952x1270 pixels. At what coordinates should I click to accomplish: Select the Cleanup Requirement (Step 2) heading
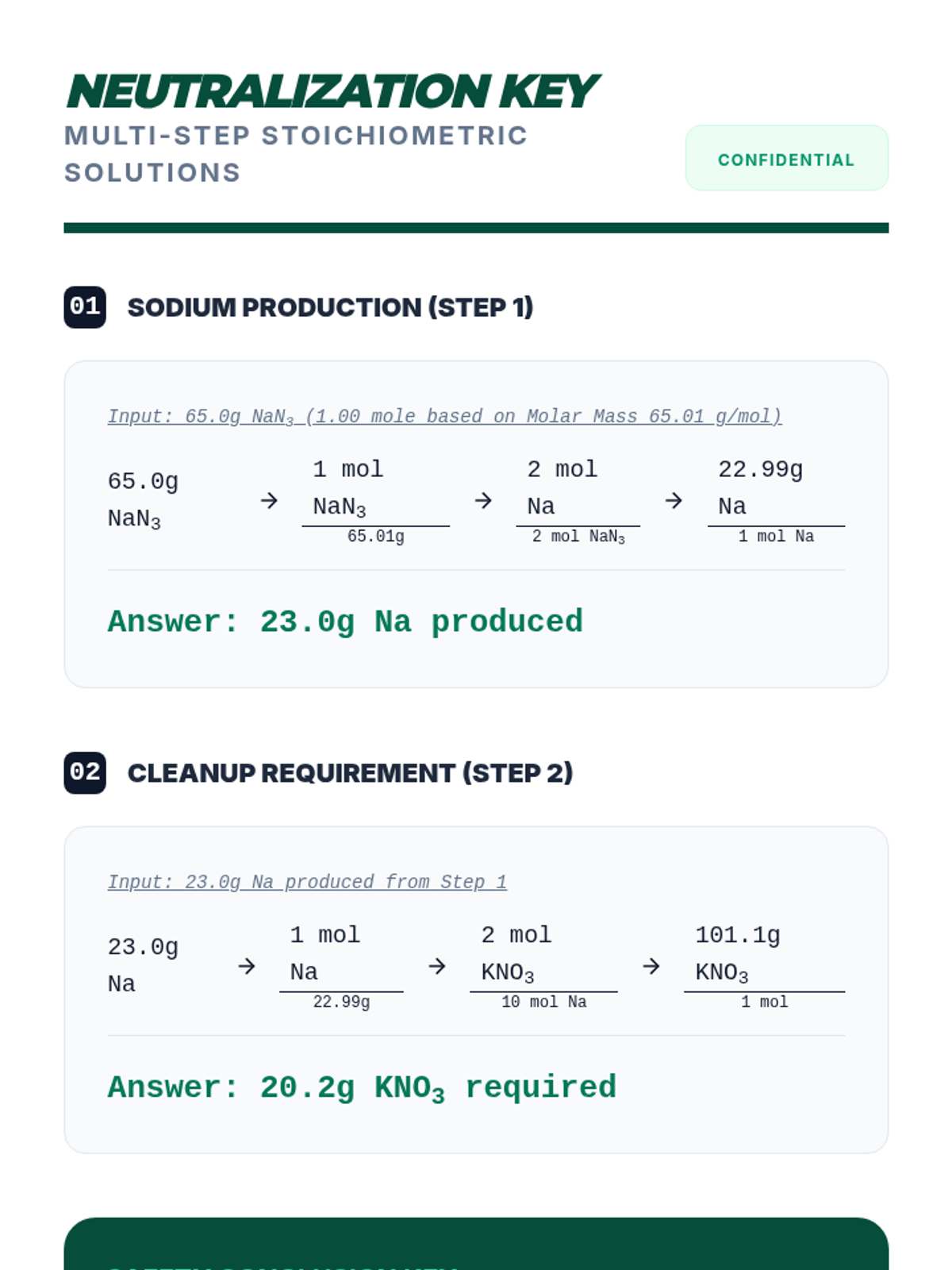coord(350,772)
